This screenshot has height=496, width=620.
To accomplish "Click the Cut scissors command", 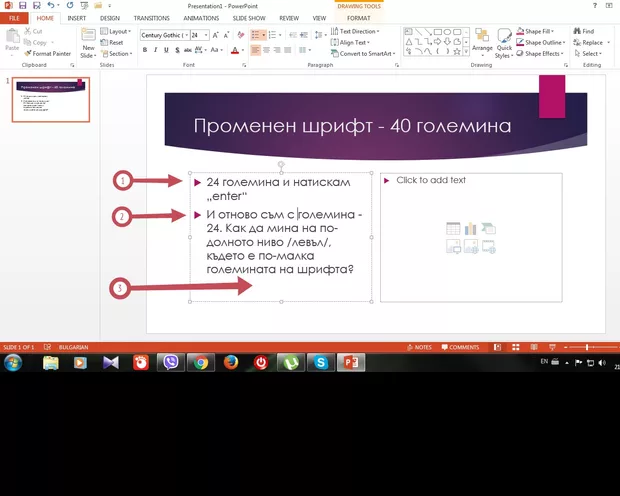I will (x=33, y=31).
